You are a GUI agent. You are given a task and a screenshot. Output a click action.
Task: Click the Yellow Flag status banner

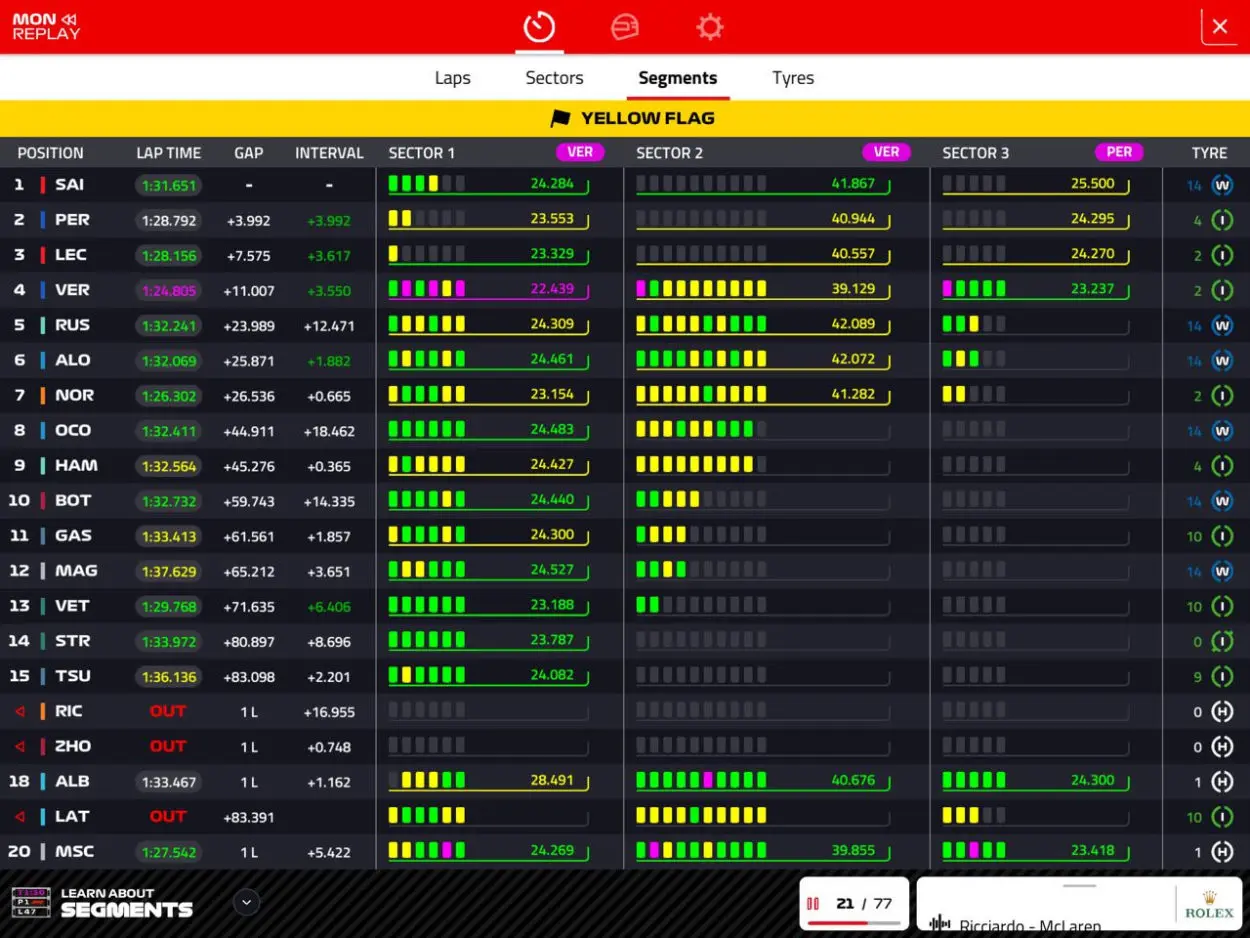coord(625,118)
